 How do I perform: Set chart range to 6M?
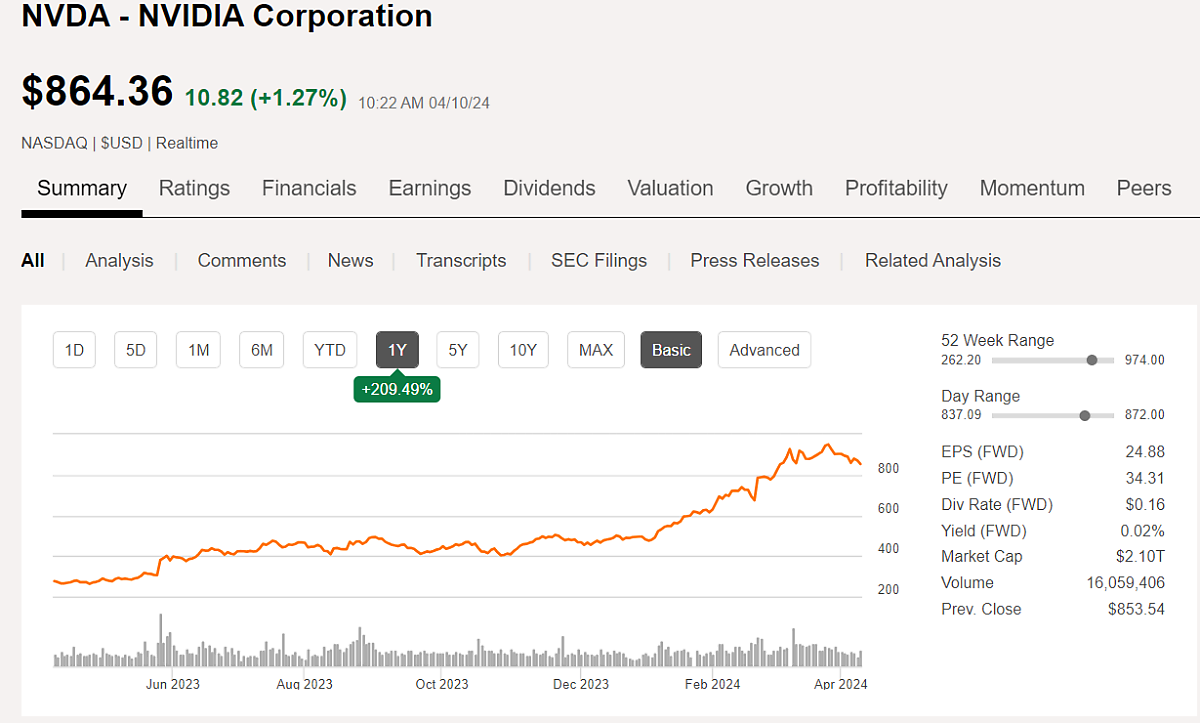coord(261,350)
